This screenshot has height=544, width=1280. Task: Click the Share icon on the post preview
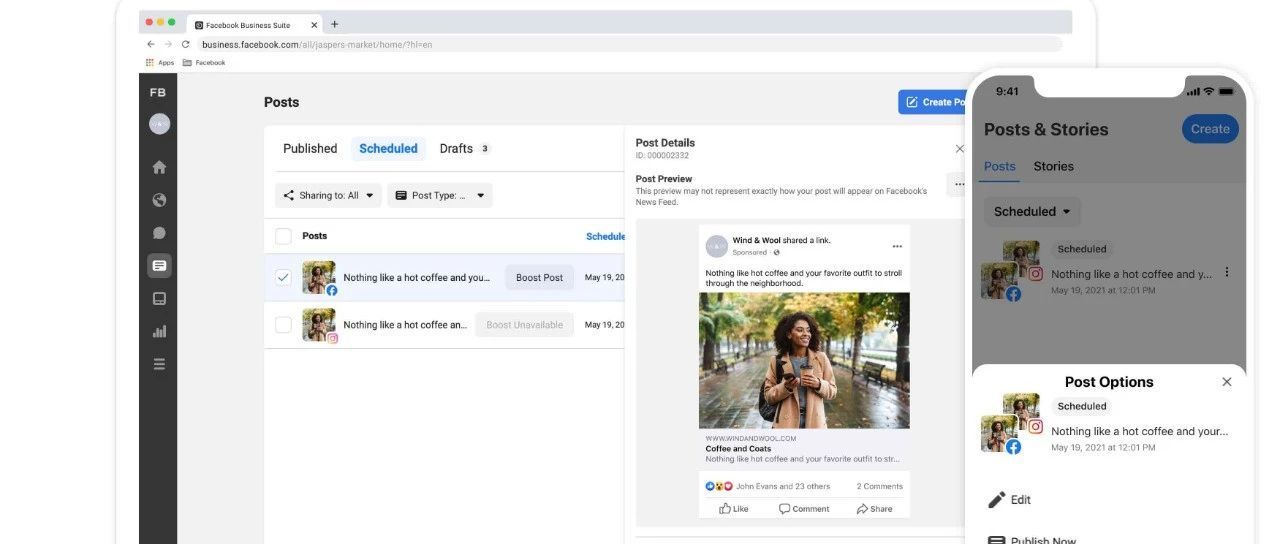[874, 508]
